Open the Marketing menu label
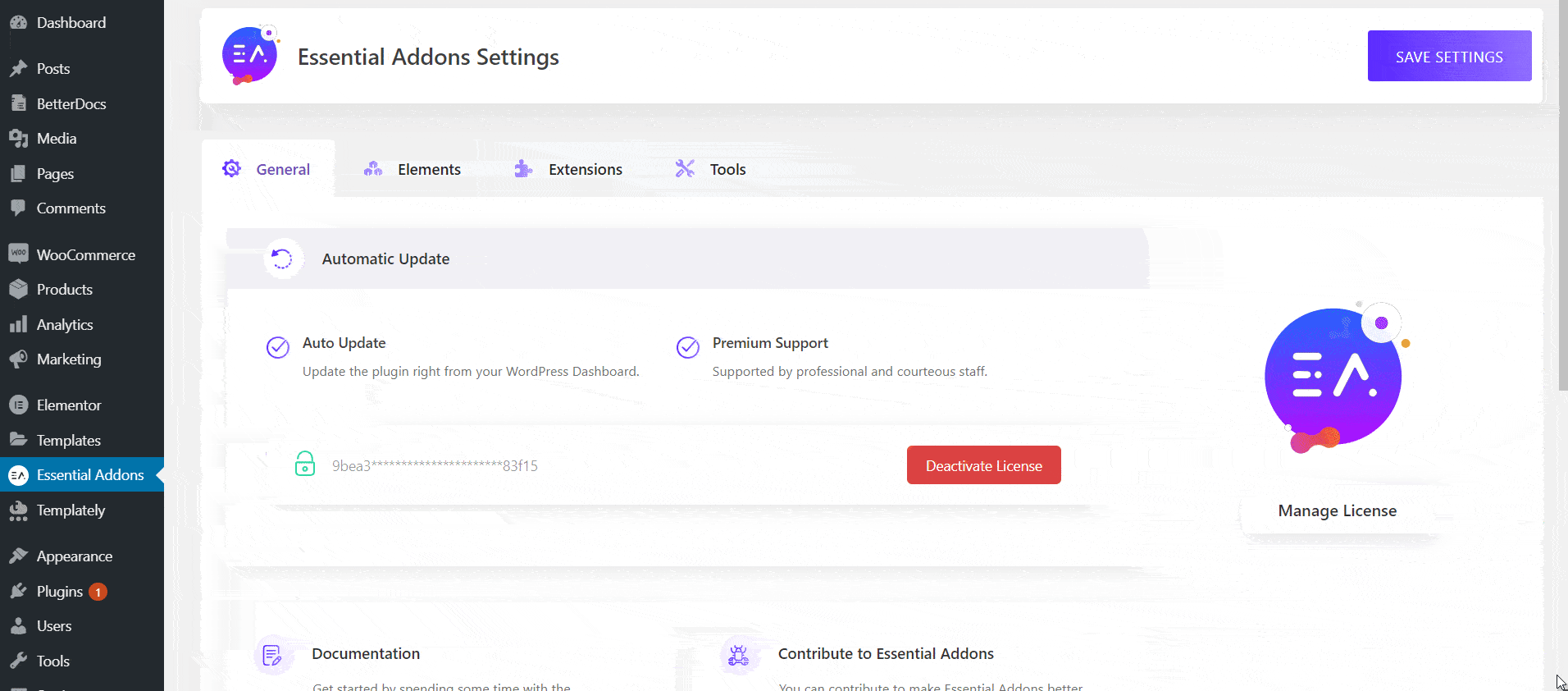Screen dimensions: 1568x691 (69, 359)
